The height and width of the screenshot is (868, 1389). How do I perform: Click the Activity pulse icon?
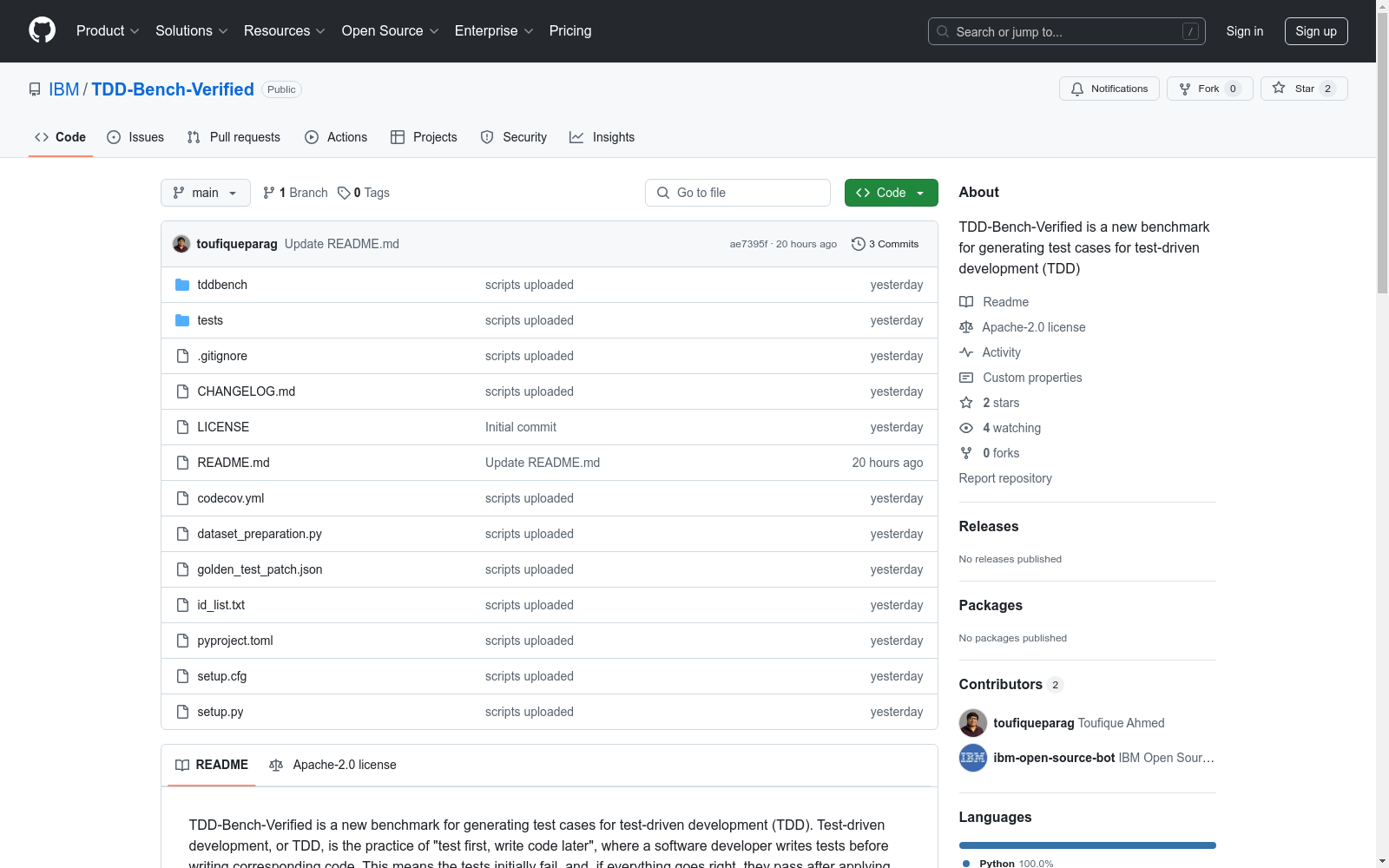[966, 352]
